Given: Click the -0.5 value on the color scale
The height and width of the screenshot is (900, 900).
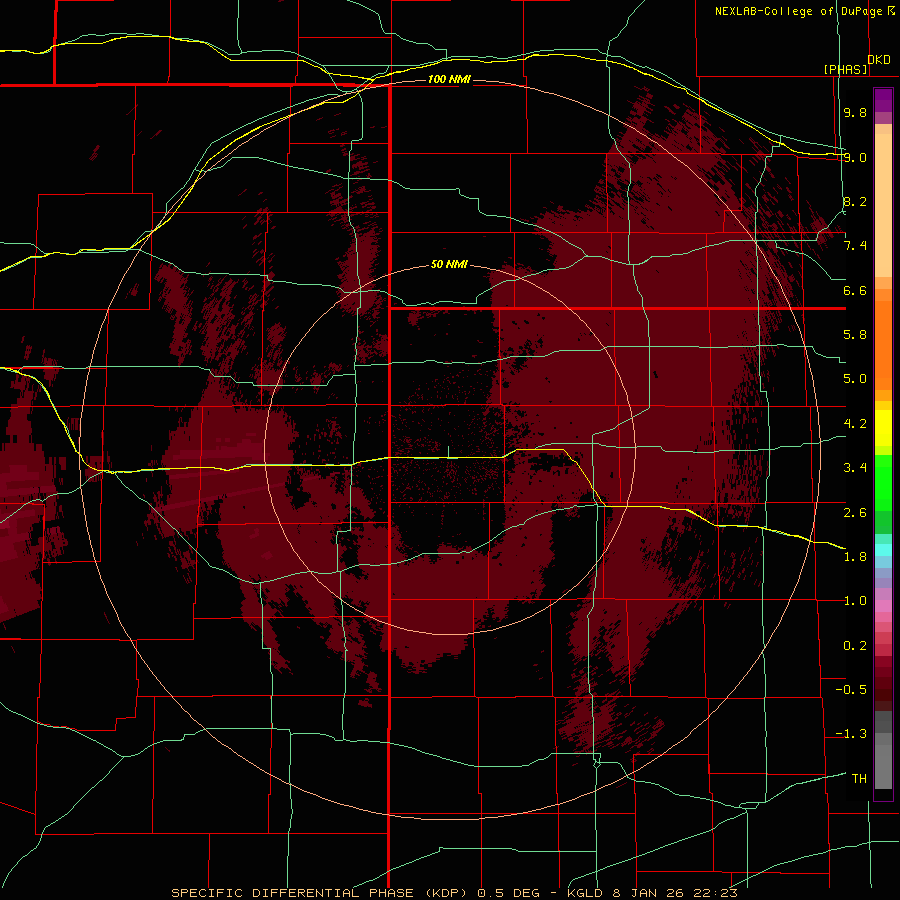Looking at the screenshot, I should [851, 690].
